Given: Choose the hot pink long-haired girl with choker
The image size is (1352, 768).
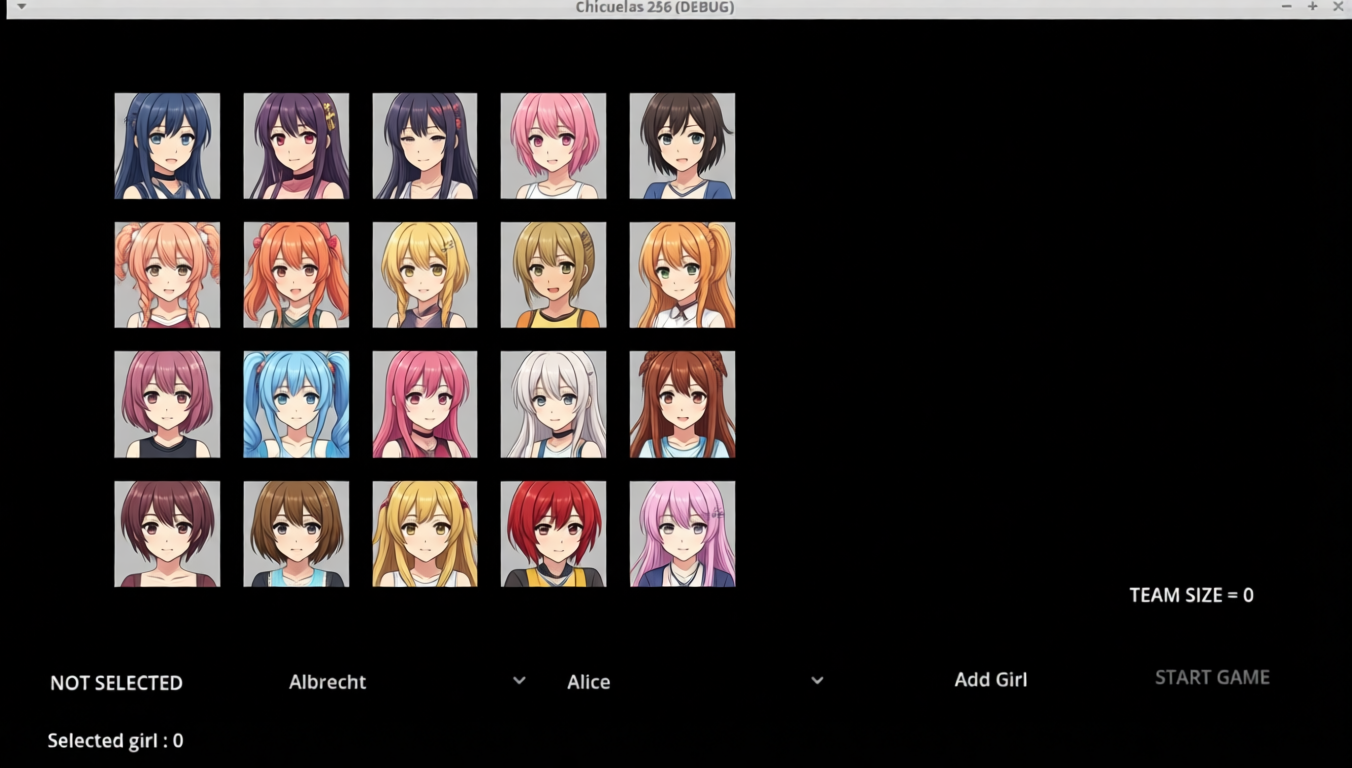Looking at the screenshot, I should pyautogui.click(x=425, y=404).
